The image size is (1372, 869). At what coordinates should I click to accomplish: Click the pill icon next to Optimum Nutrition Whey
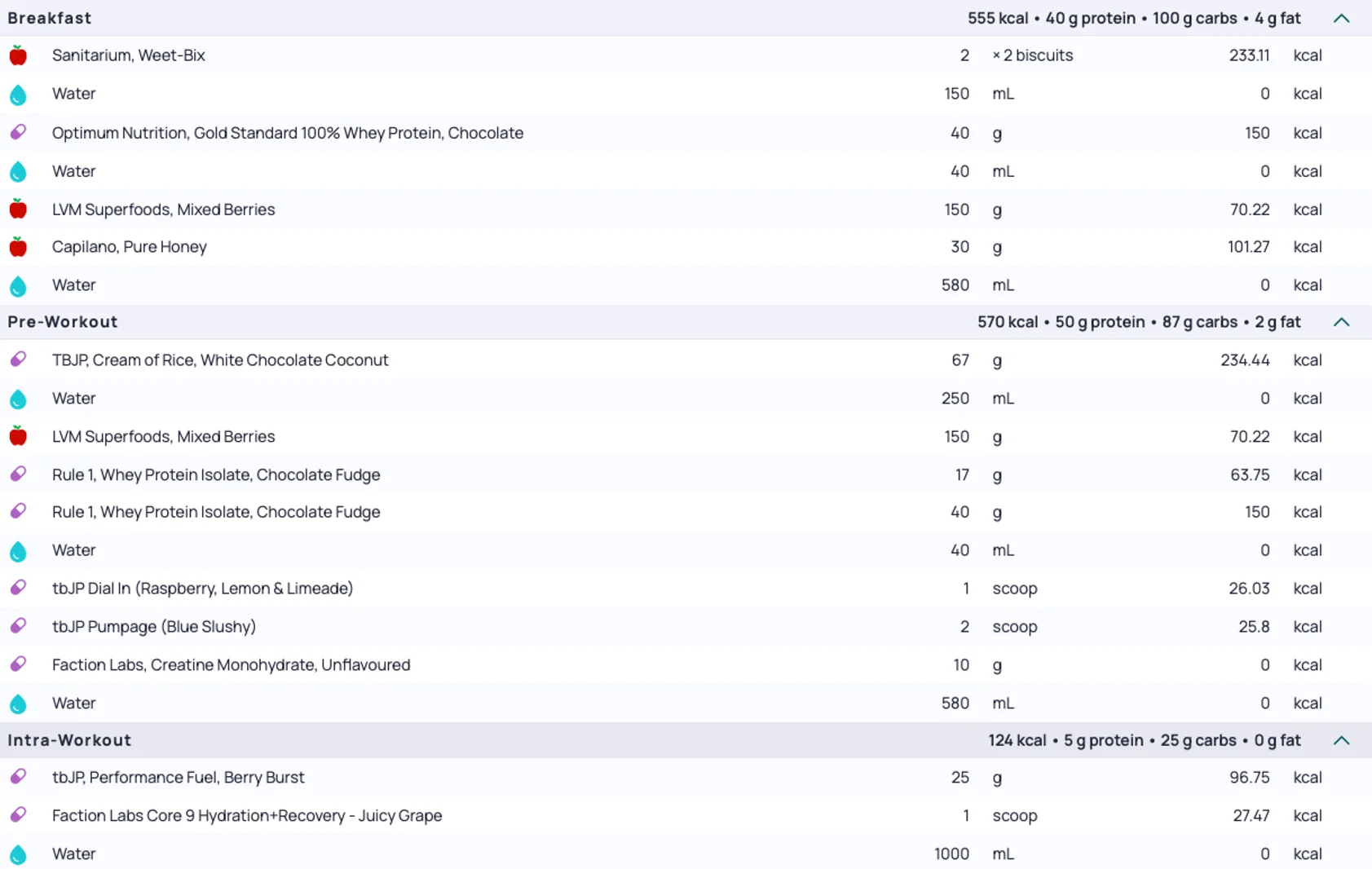coord(18,132)
